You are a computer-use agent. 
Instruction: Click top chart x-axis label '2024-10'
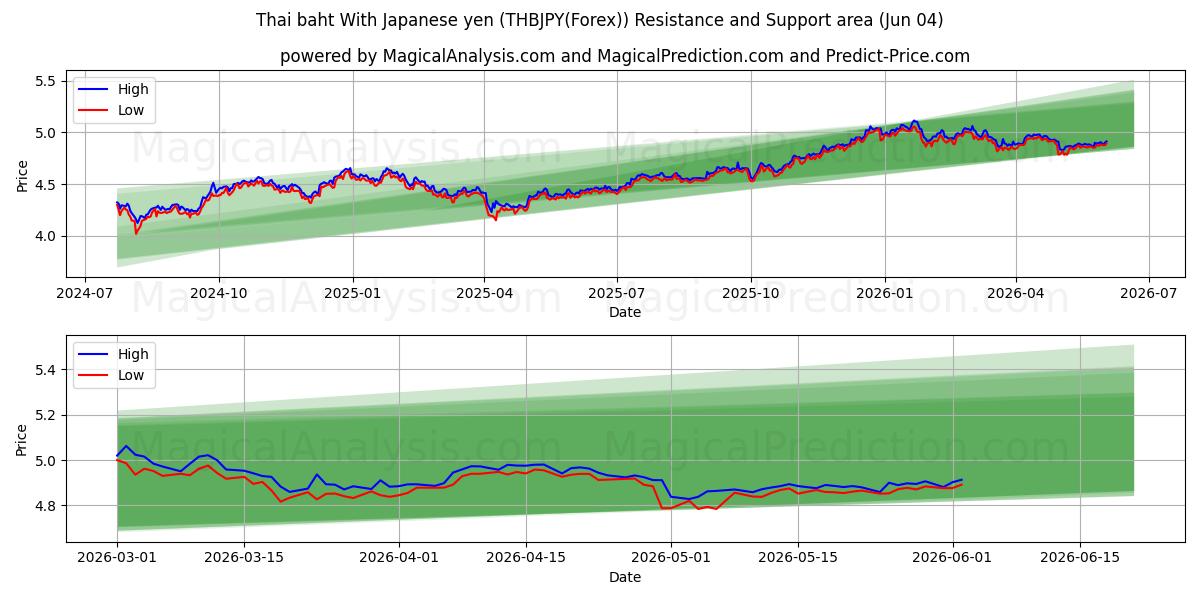click(x=219, y=294)
